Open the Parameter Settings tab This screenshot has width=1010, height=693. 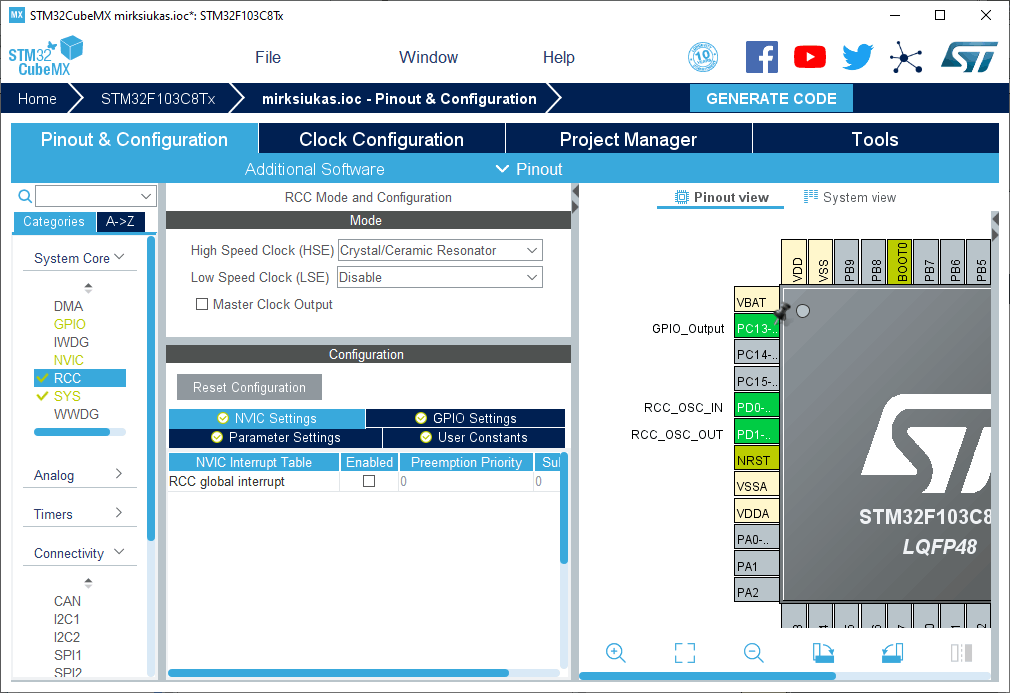tap(276, 437)
